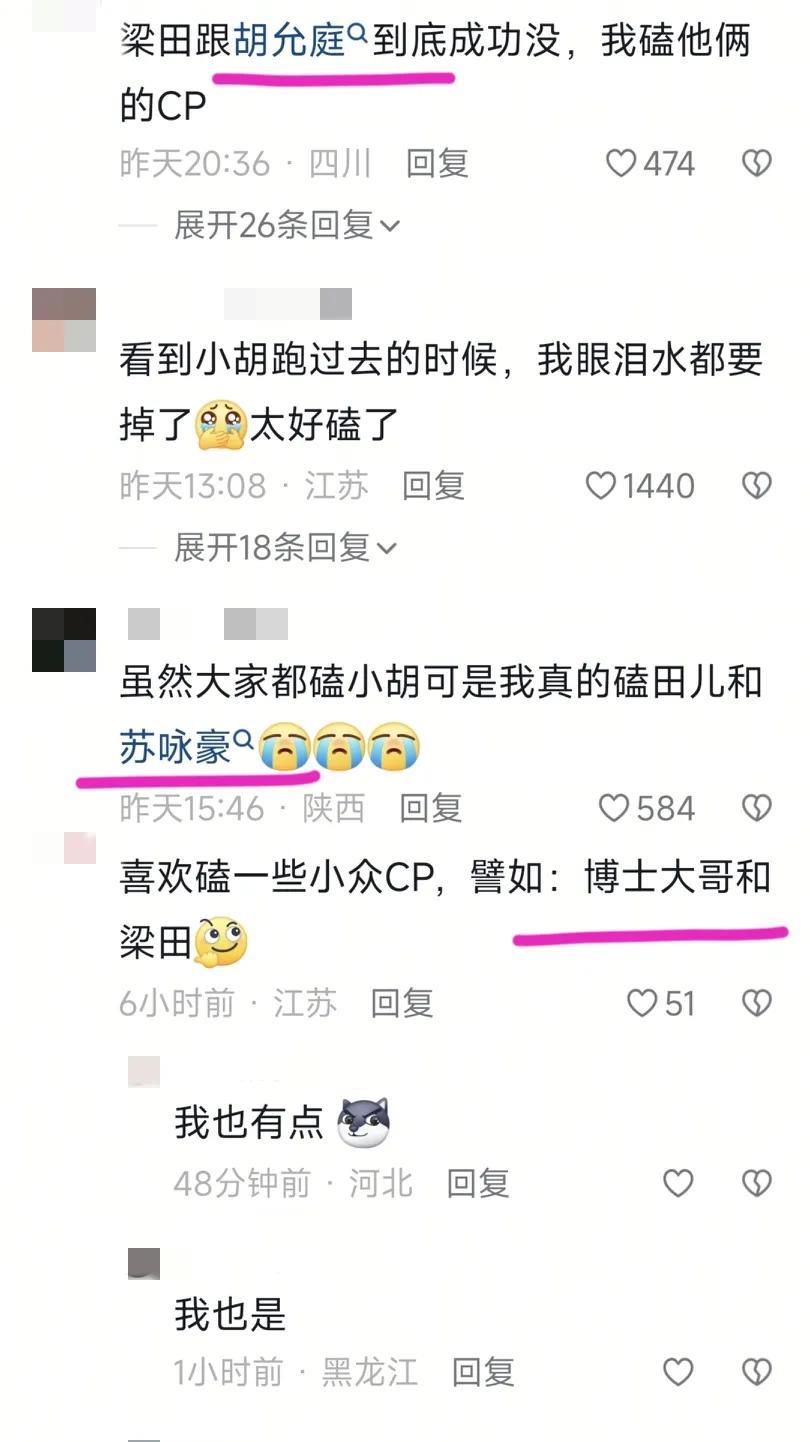Dislike the 梁田跟胡允庭 comment

[757, 163]
